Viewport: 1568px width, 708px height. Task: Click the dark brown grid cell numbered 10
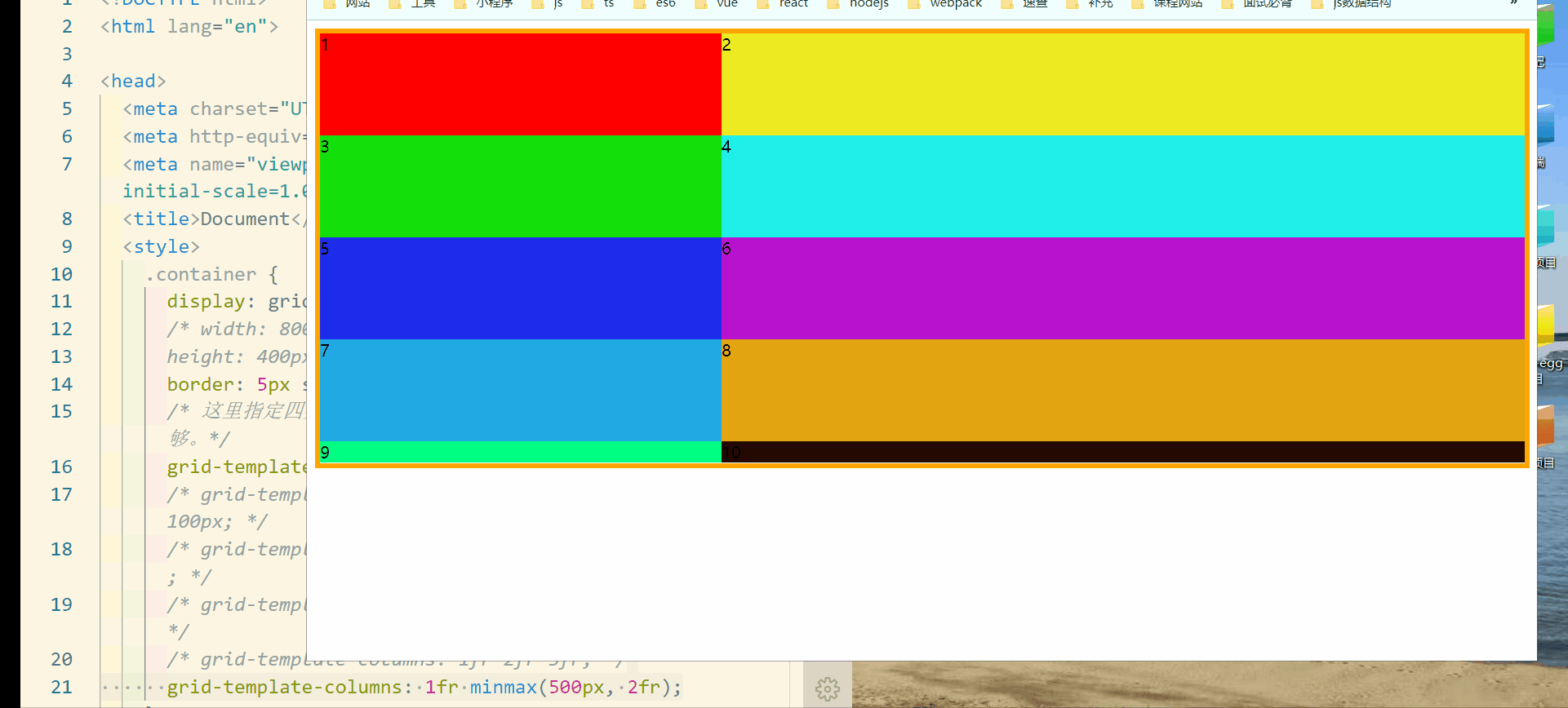pyautogui.click(x=1123, y=452)
